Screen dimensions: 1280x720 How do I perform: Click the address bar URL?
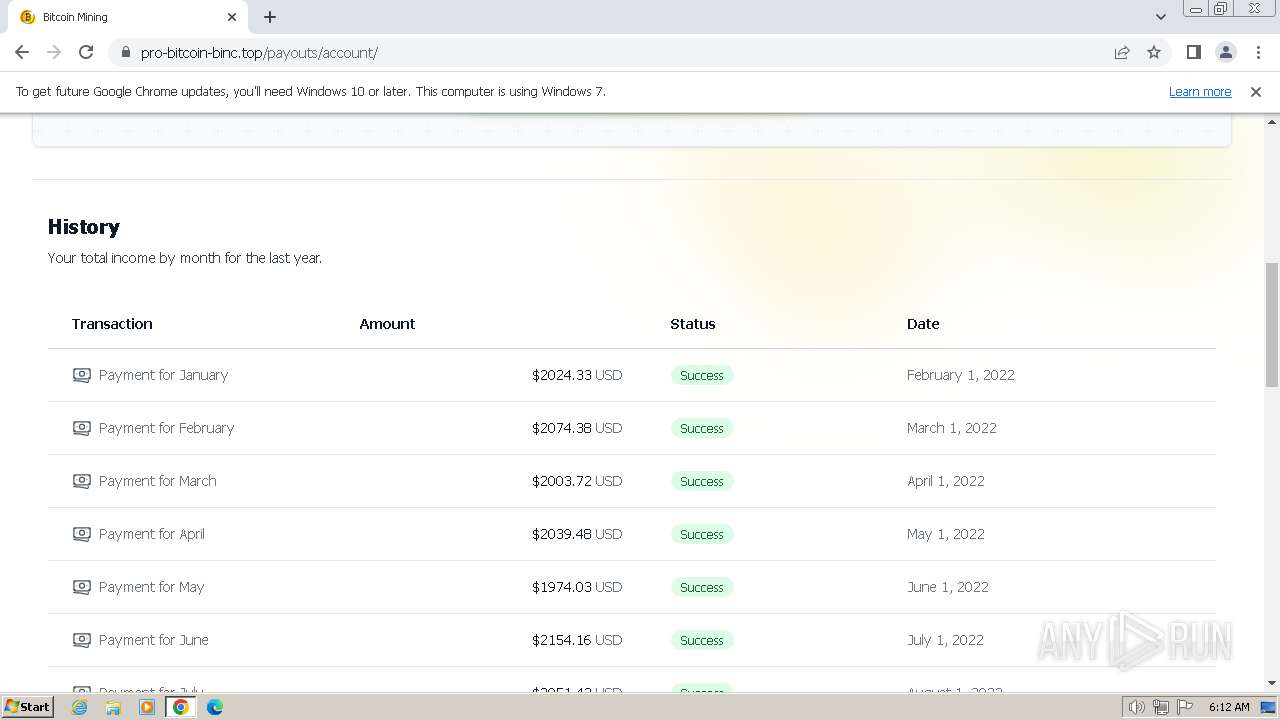259,53
